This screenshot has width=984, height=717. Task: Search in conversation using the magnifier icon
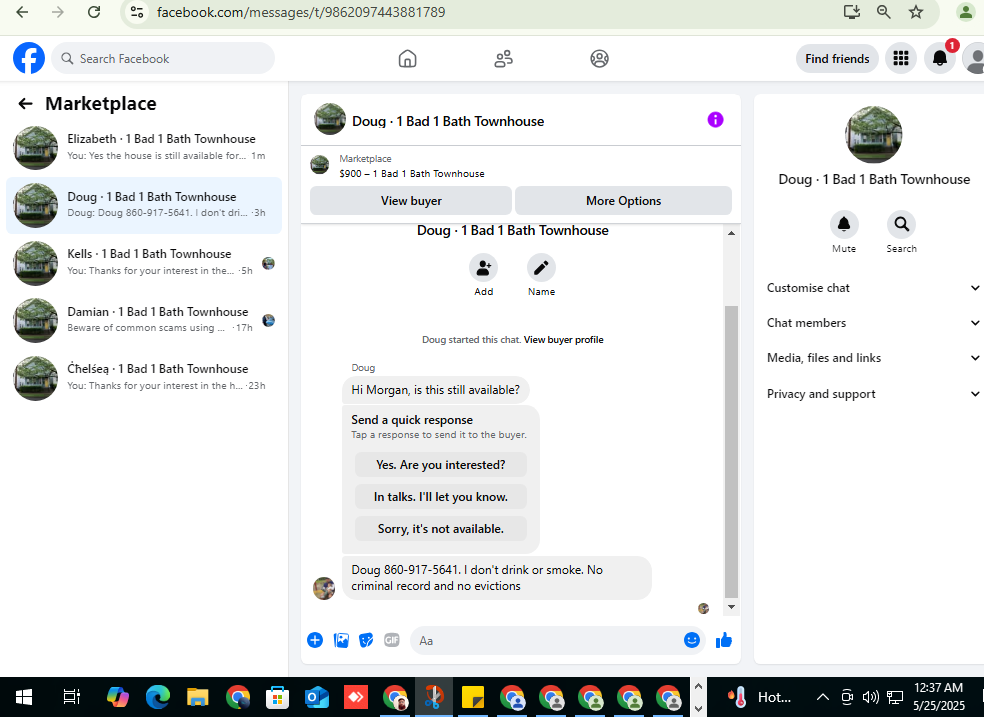[x=901, y=224]
